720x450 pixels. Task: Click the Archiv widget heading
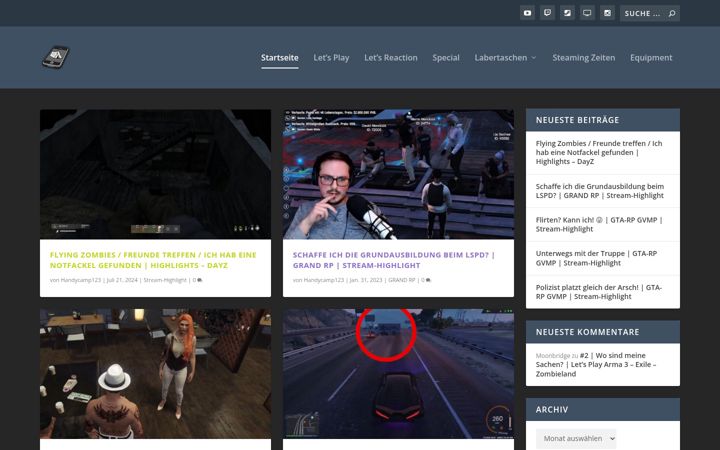click(x=551, y=410)
